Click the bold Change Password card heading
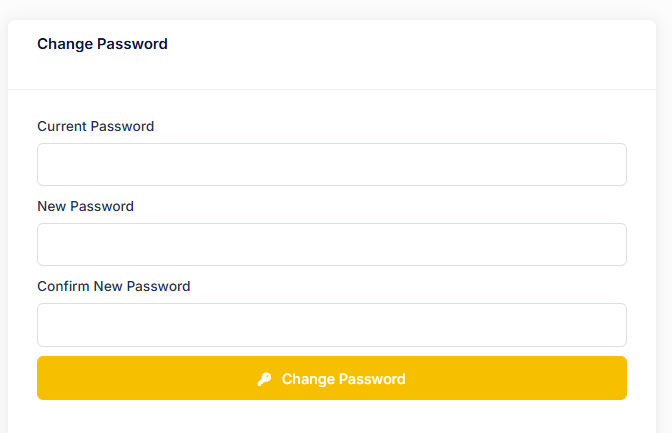The height and width of the screenshot is (433, 672). pyautogui.click(x=102, y=44)
